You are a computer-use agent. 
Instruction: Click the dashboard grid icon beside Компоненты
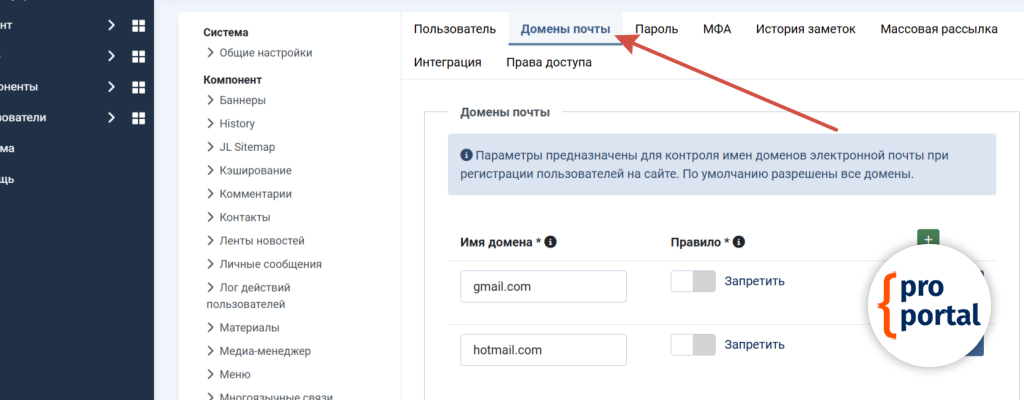point(139,87)
